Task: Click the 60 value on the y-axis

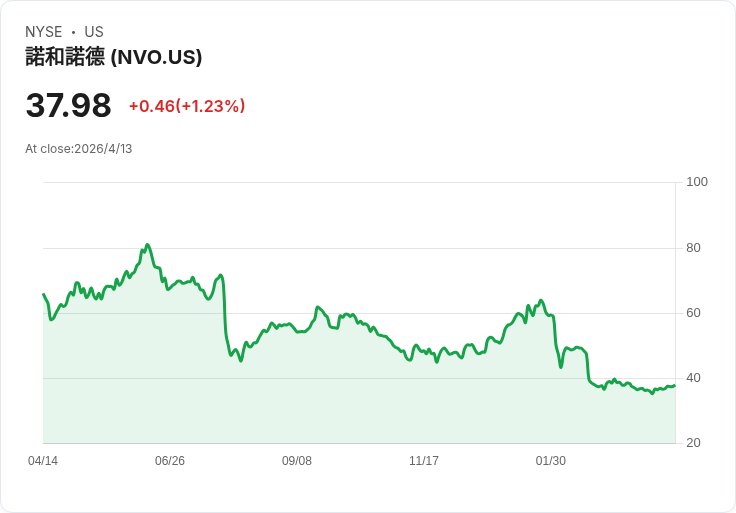Action: point(694,313)
